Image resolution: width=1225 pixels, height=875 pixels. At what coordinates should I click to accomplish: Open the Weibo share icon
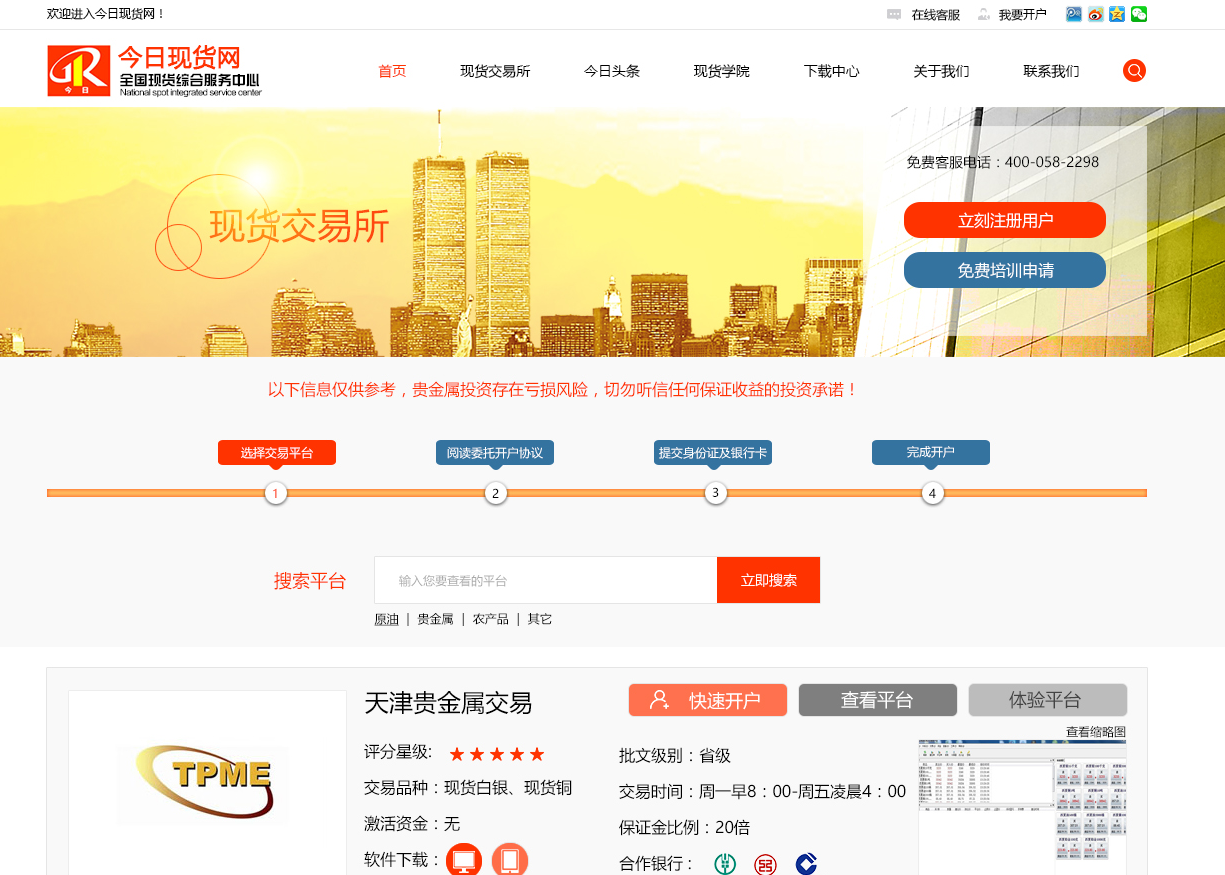coord(1096,14)
